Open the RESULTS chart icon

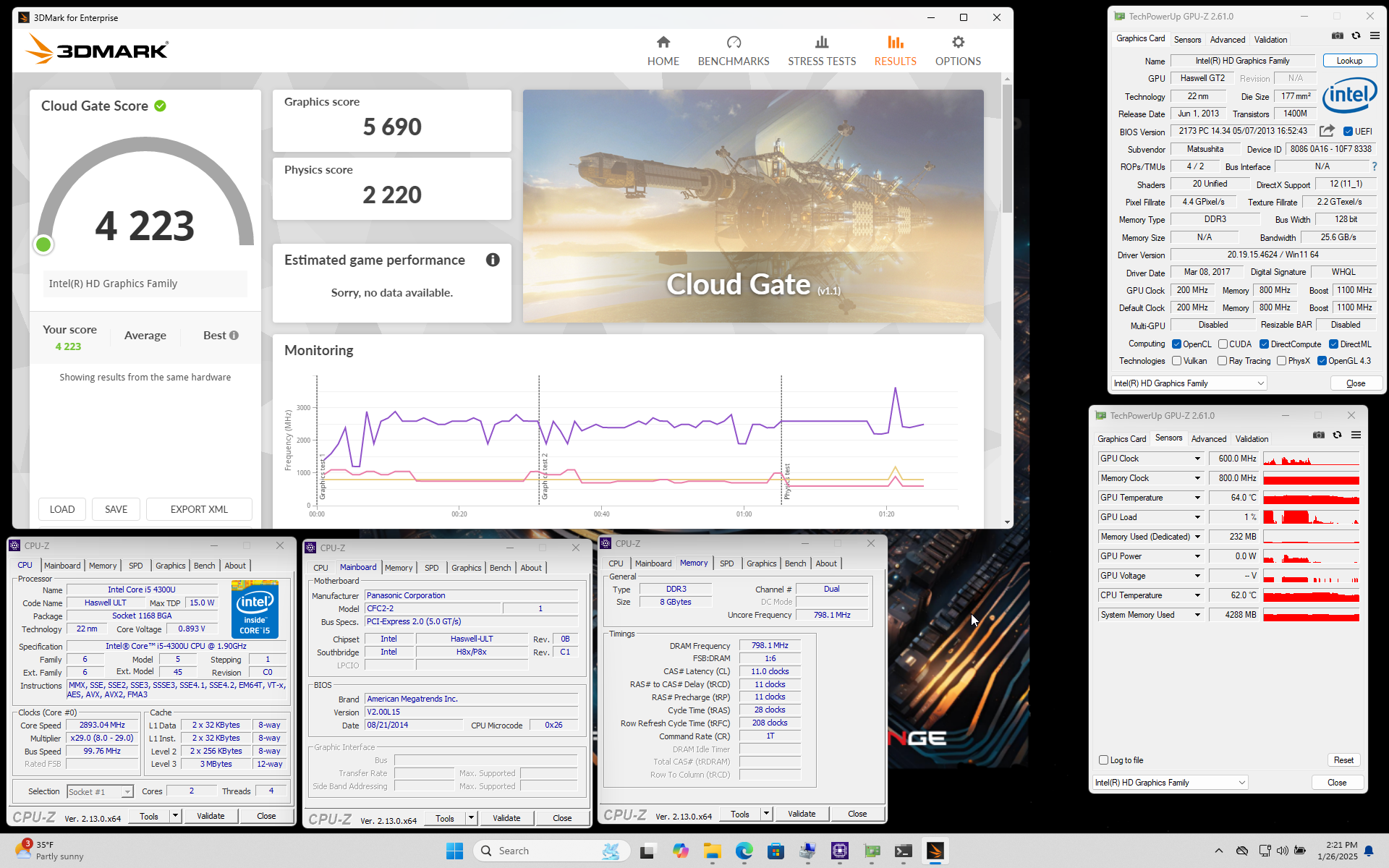coord(896,42)
